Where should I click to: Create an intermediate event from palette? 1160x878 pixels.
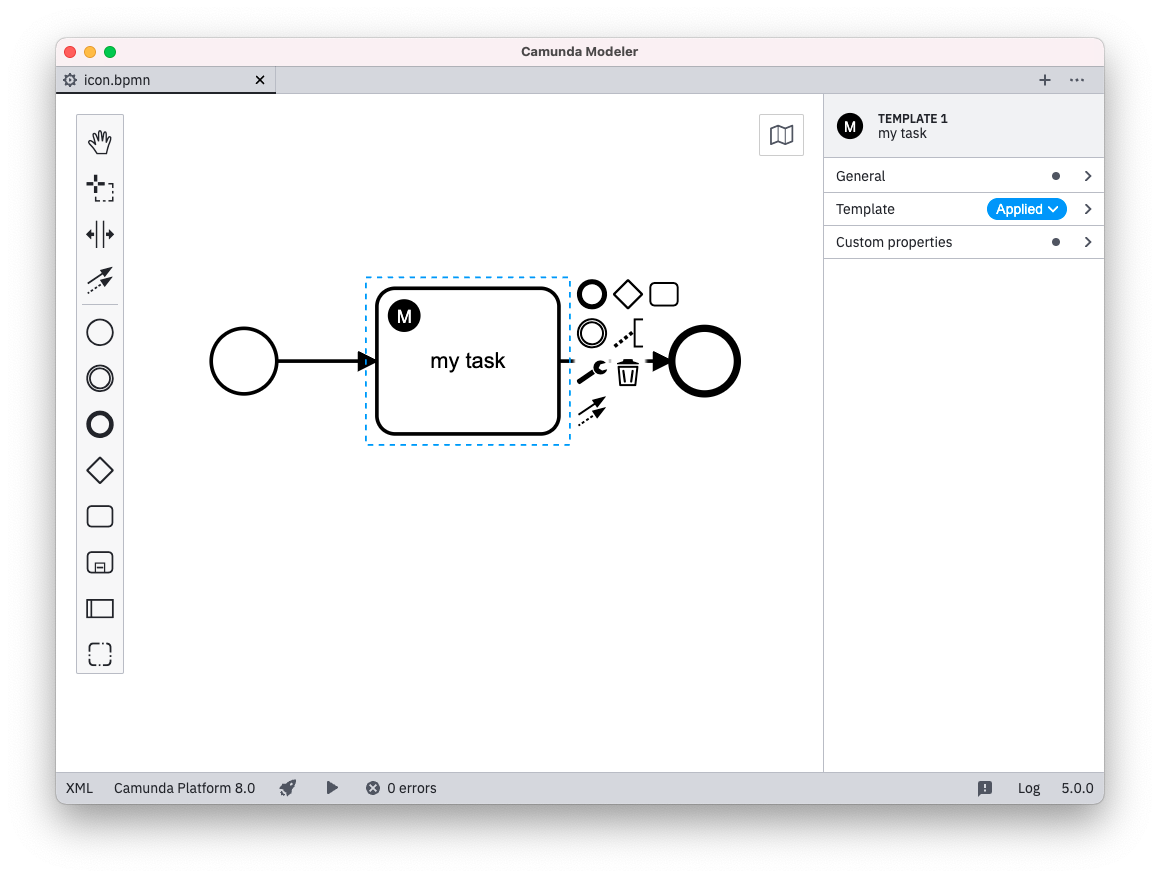click(100, 379)
